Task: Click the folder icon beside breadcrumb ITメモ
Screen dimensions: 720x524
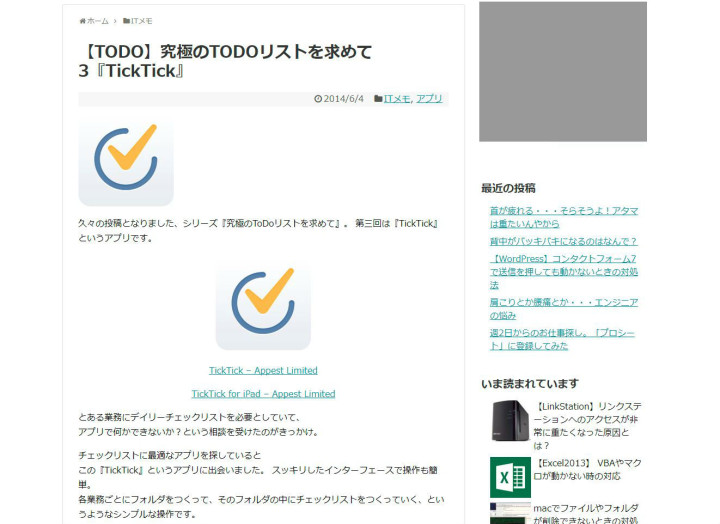Action: coord(126,21)
